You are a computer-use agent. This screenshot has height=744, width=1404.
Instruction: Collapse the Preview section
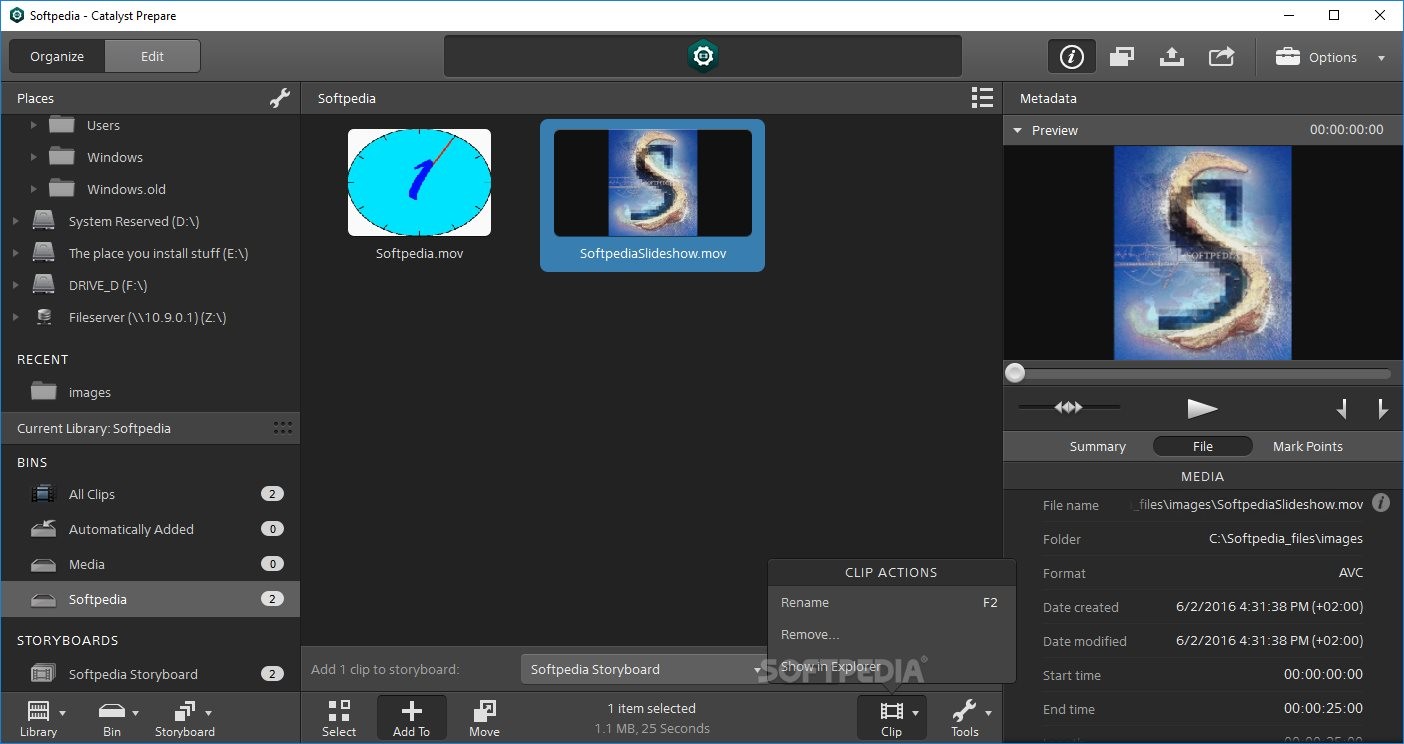pyautogui.click(x=1018, y=130)
